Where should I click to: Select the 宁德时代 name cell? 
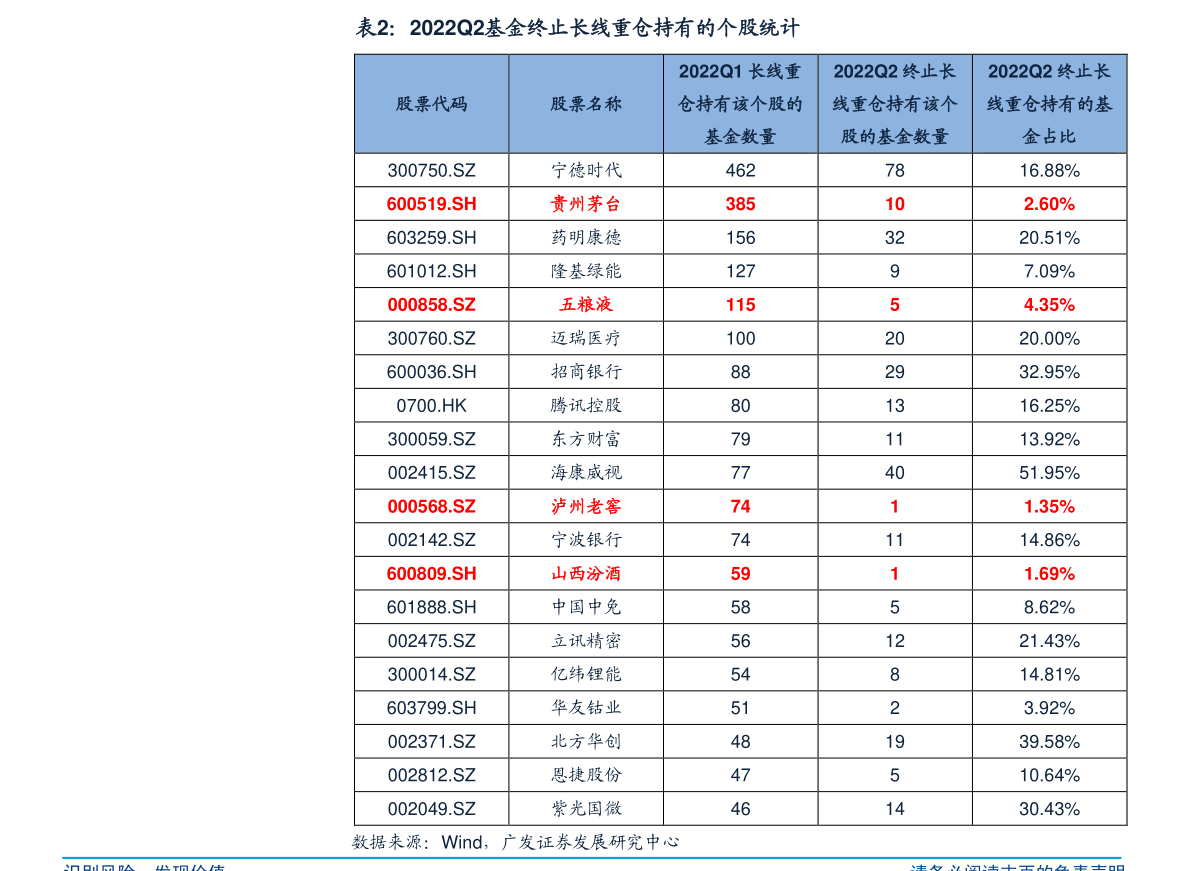[x=586, y=170]
